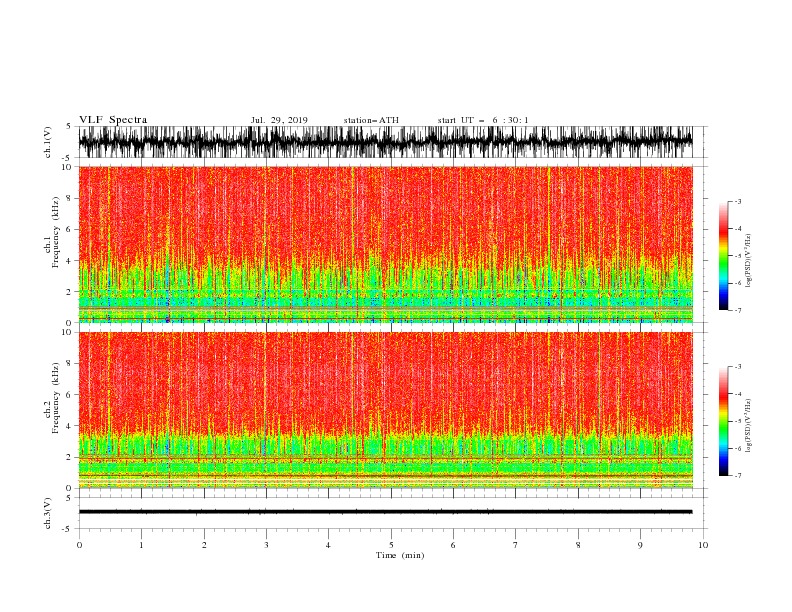Click the "station=ATH" header text
This screenshot has width=792, height=612.
(371, 120)
